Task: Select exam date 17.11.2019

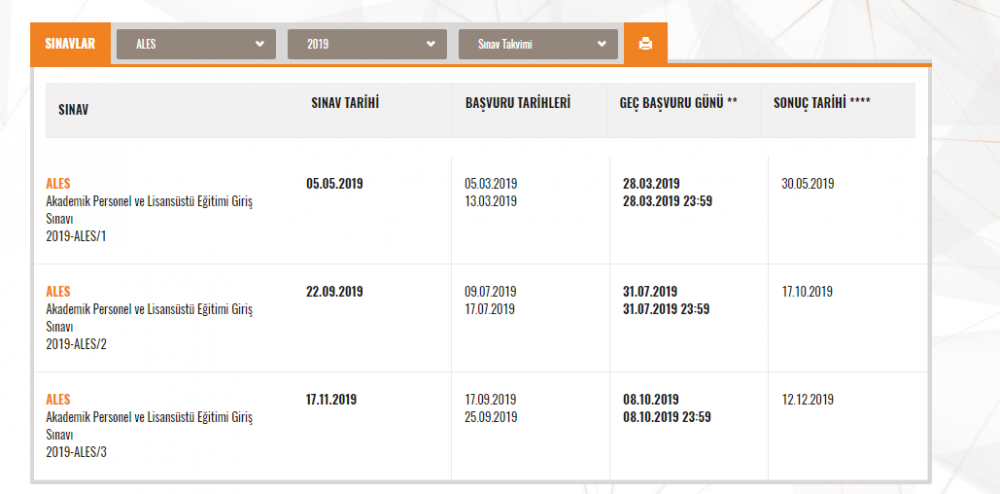Action: 332,400
